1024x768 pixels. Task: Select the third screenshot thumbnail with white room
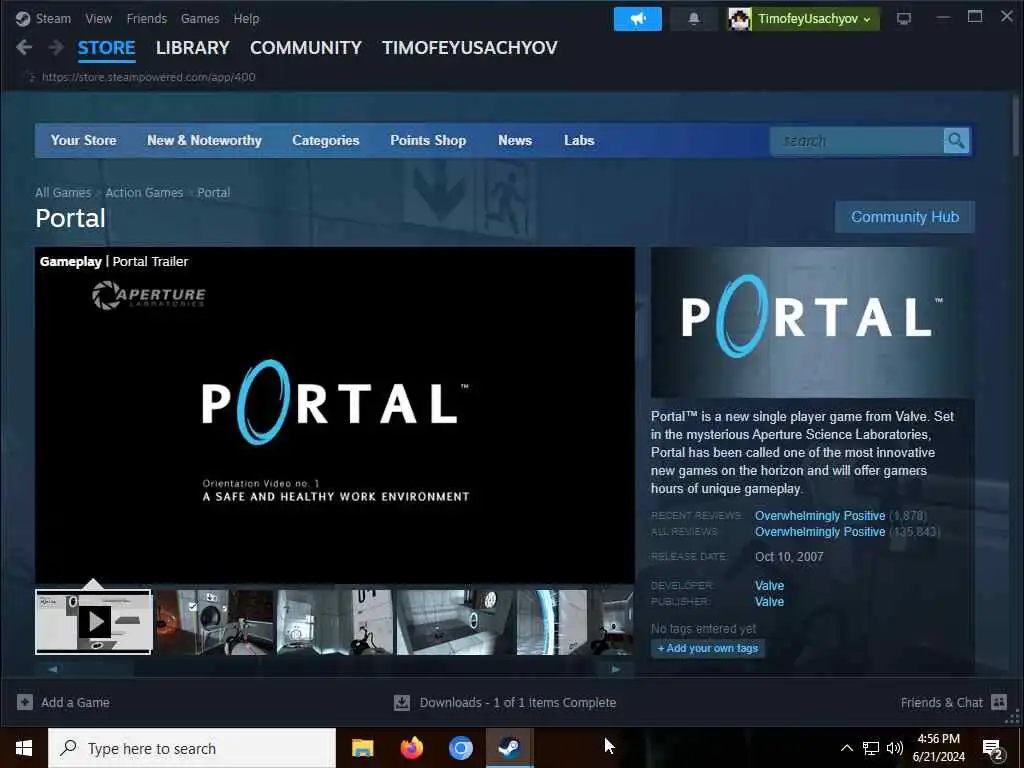334,622
